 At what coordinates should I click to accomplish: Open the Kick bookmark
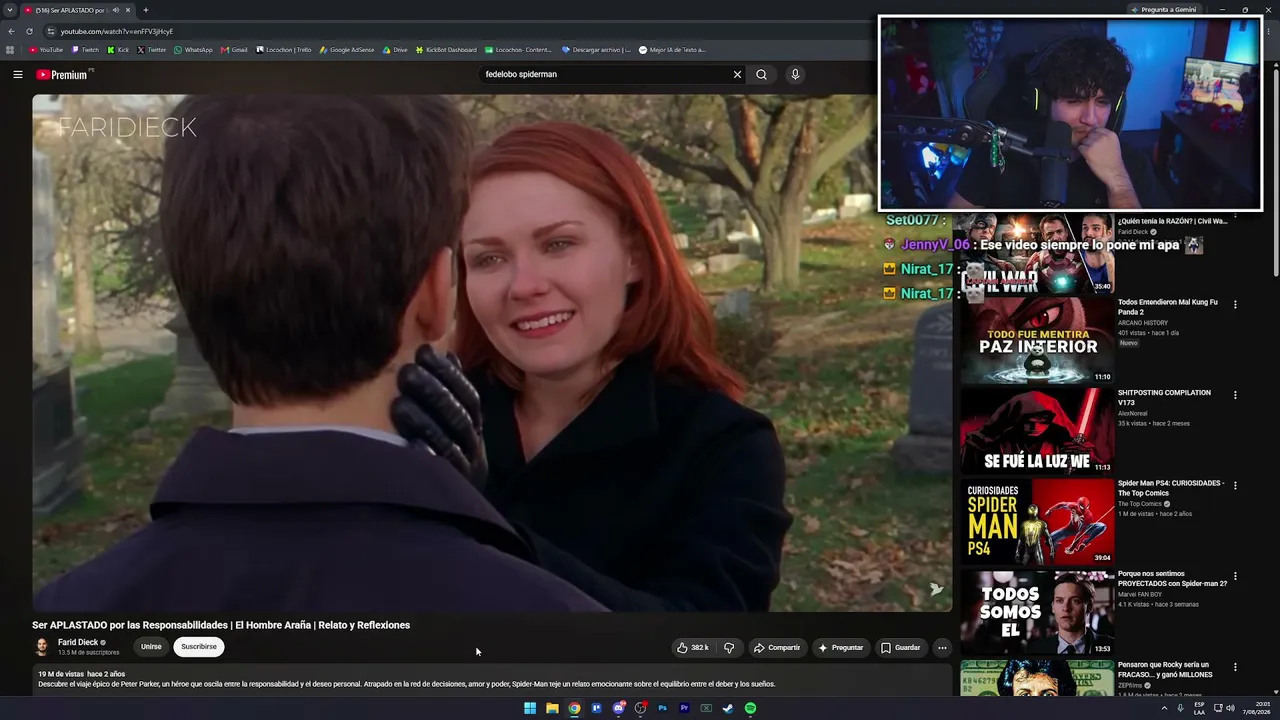coord(119,50)
